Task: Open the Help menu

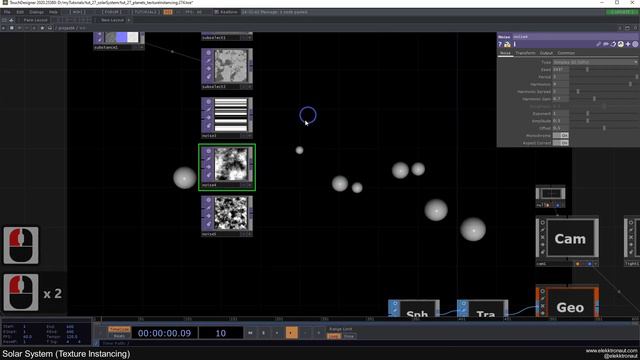Action: (53, 12)
